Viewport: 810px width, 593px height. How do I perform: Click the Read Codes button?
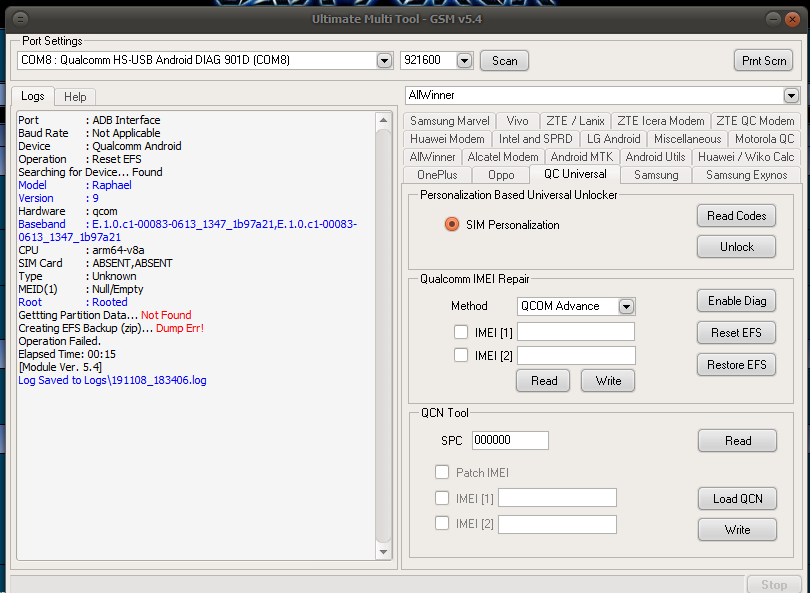736,216
